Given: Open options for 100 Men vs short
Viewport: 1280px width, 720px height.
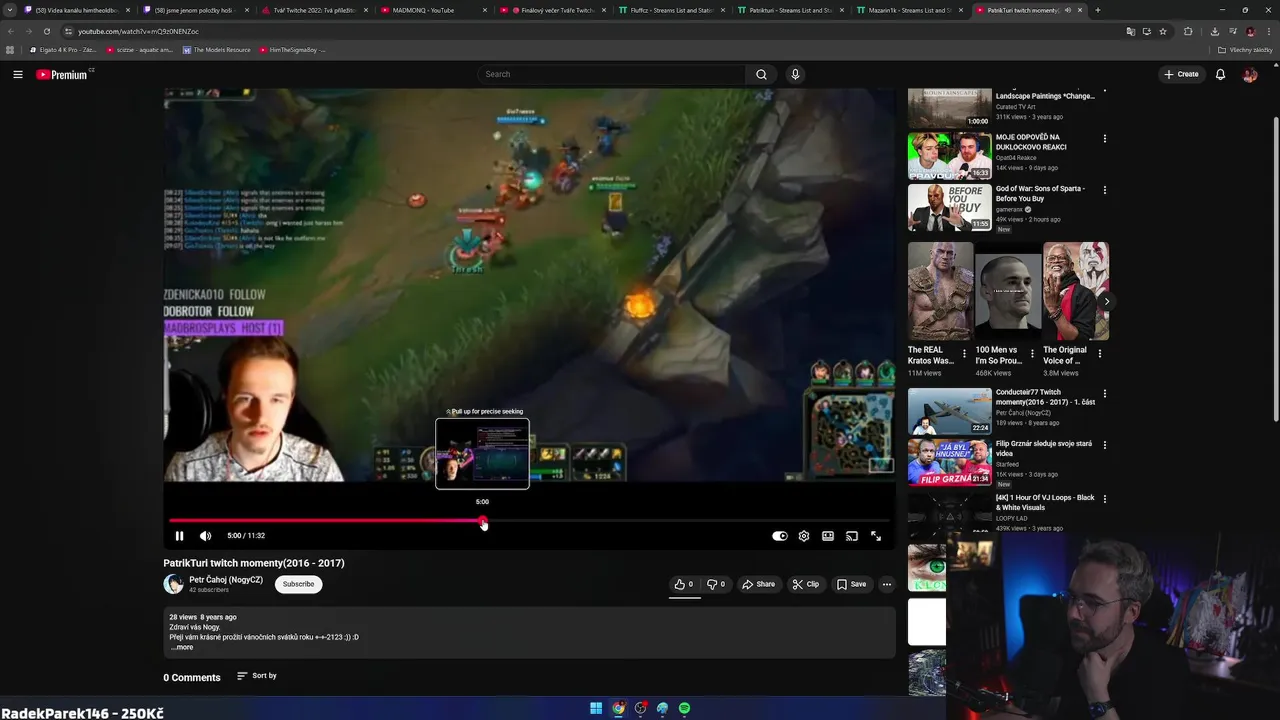Looking at the screenshot, I should (x=1032, y=353).
